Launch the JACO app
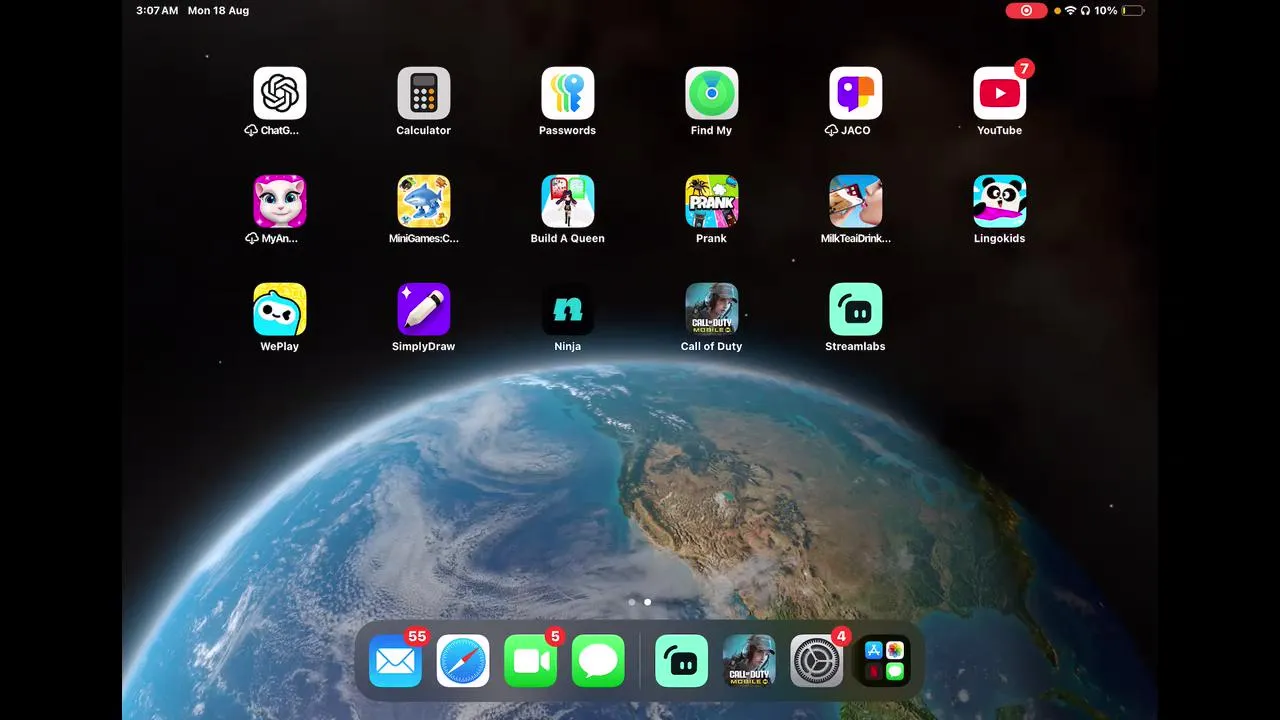Viewport: 1280px width, 720px height. click(856, 93)
